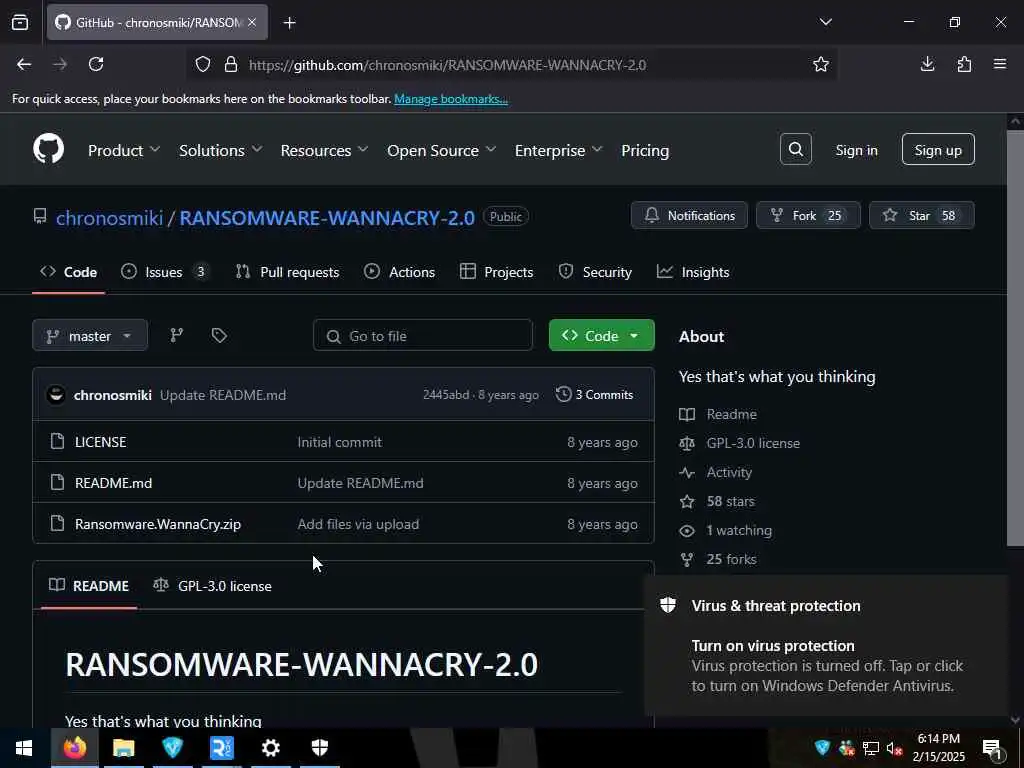Open the Actions tab
Viewport: 1024px width, 768px height.
click(x=400, y=272)
